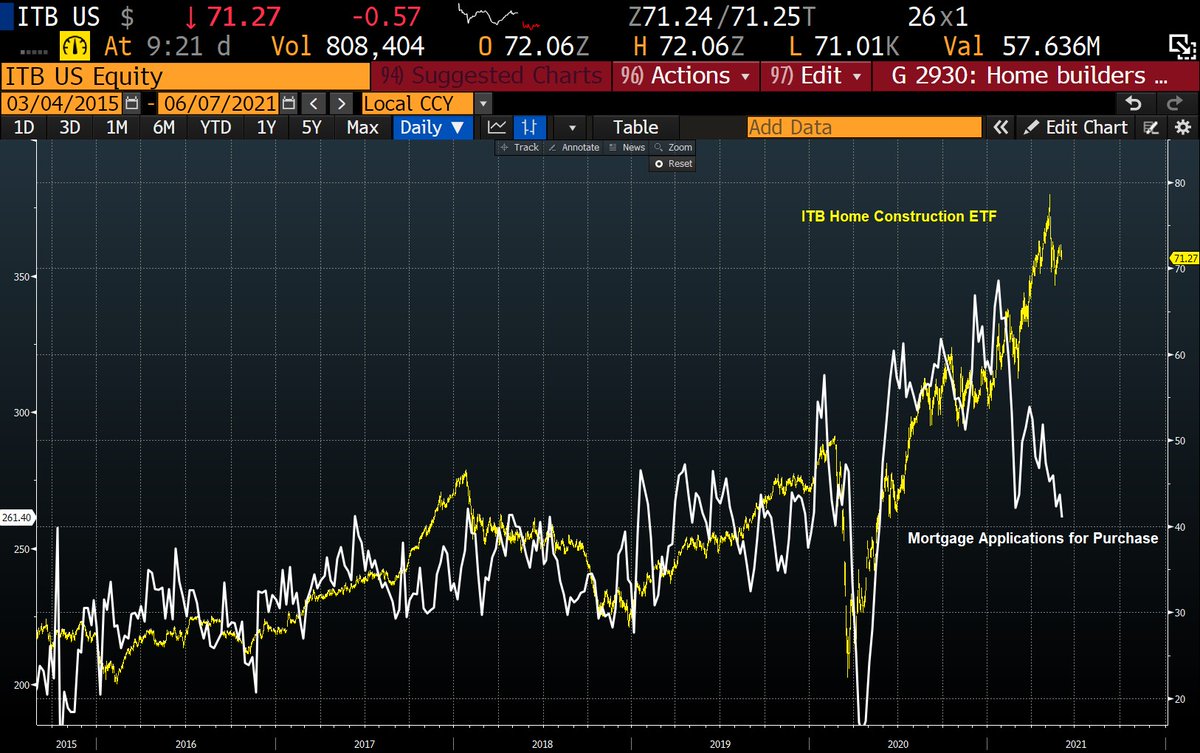Viewport: 1200px width, 753px height.
Task: Select the 1M range tab
Action: coord(117,127)
